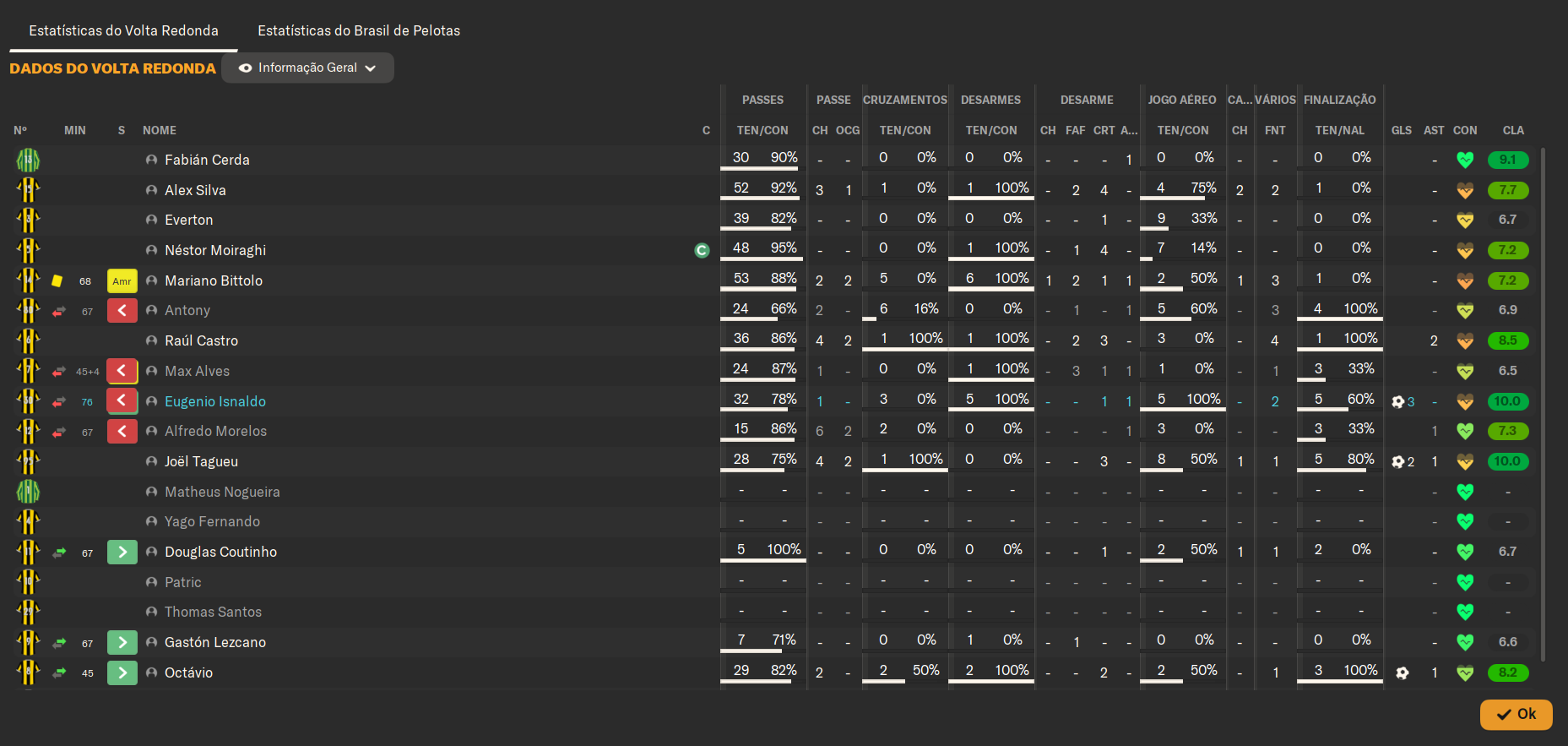Sort by NOME column header

(160, 130)
